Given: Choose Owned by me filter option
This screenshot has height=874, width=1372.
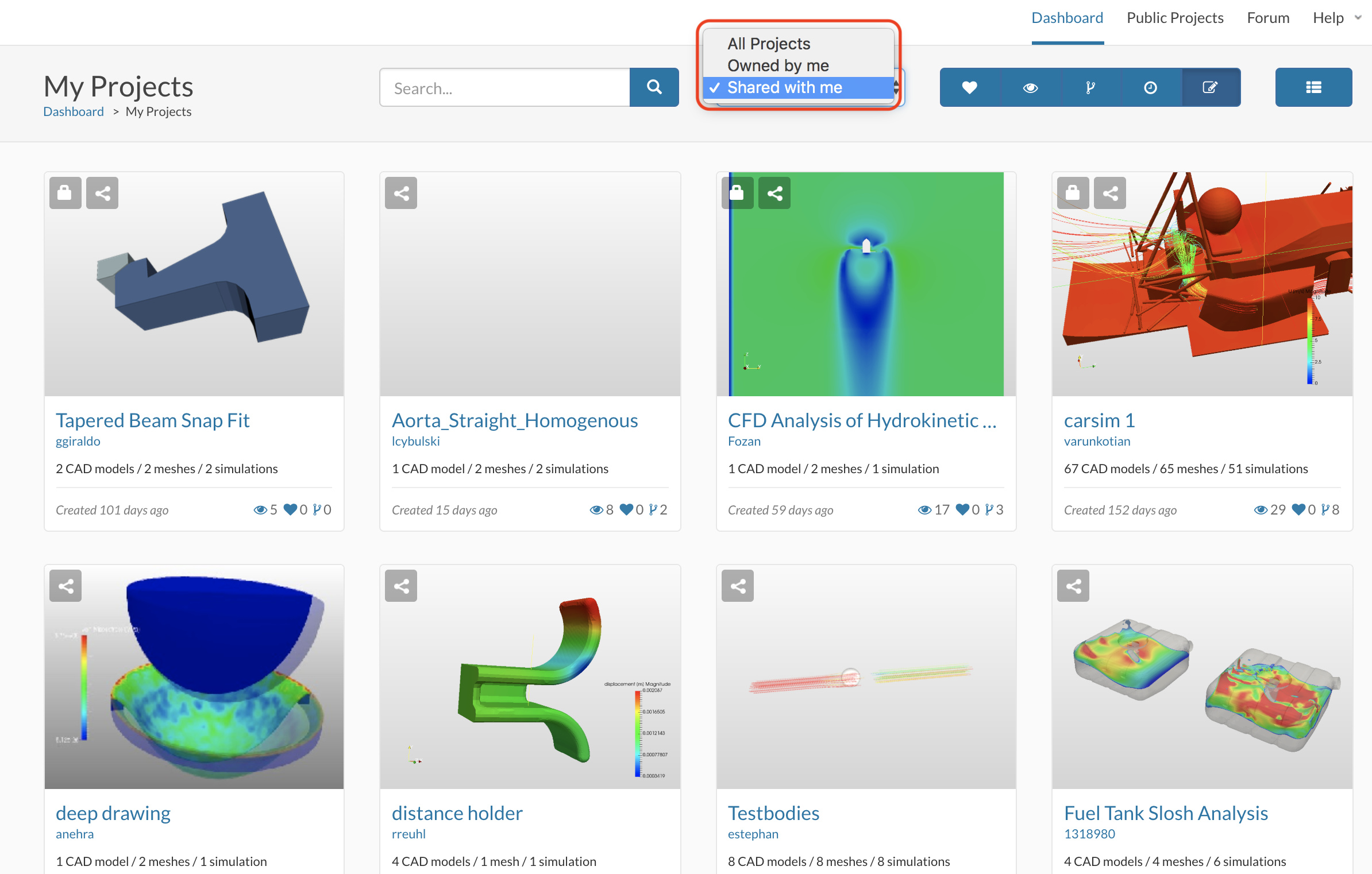Looking at the screenshot, I should click(x=777, y=65).
